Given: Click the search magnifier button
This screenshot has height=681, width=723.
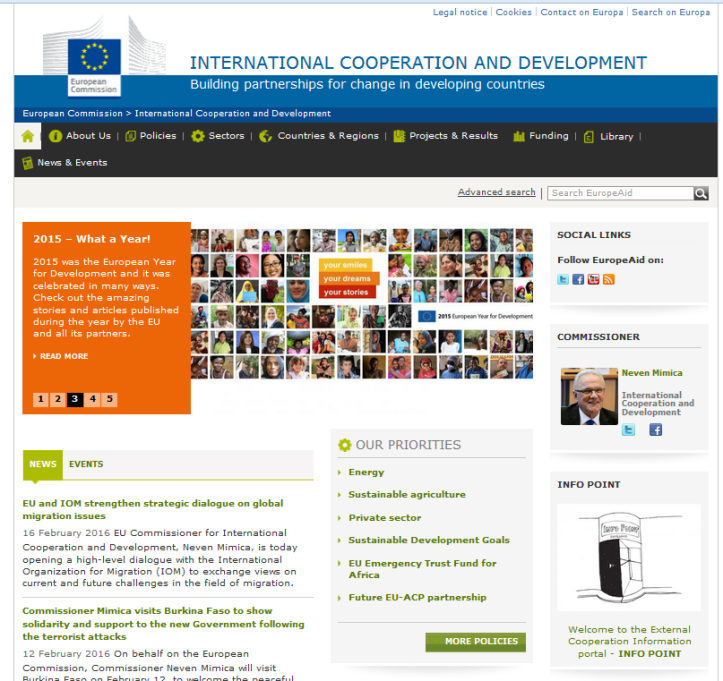Looking at the screenshot, I should coord(701,193).
